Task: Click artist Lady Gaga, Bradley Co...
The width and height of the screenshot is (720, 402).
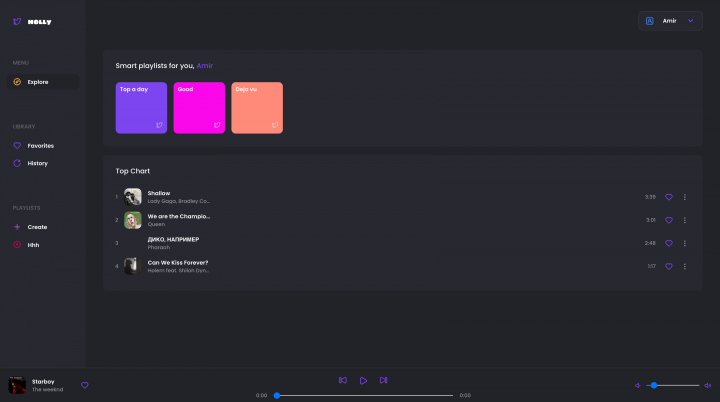Action: point(179,201)
